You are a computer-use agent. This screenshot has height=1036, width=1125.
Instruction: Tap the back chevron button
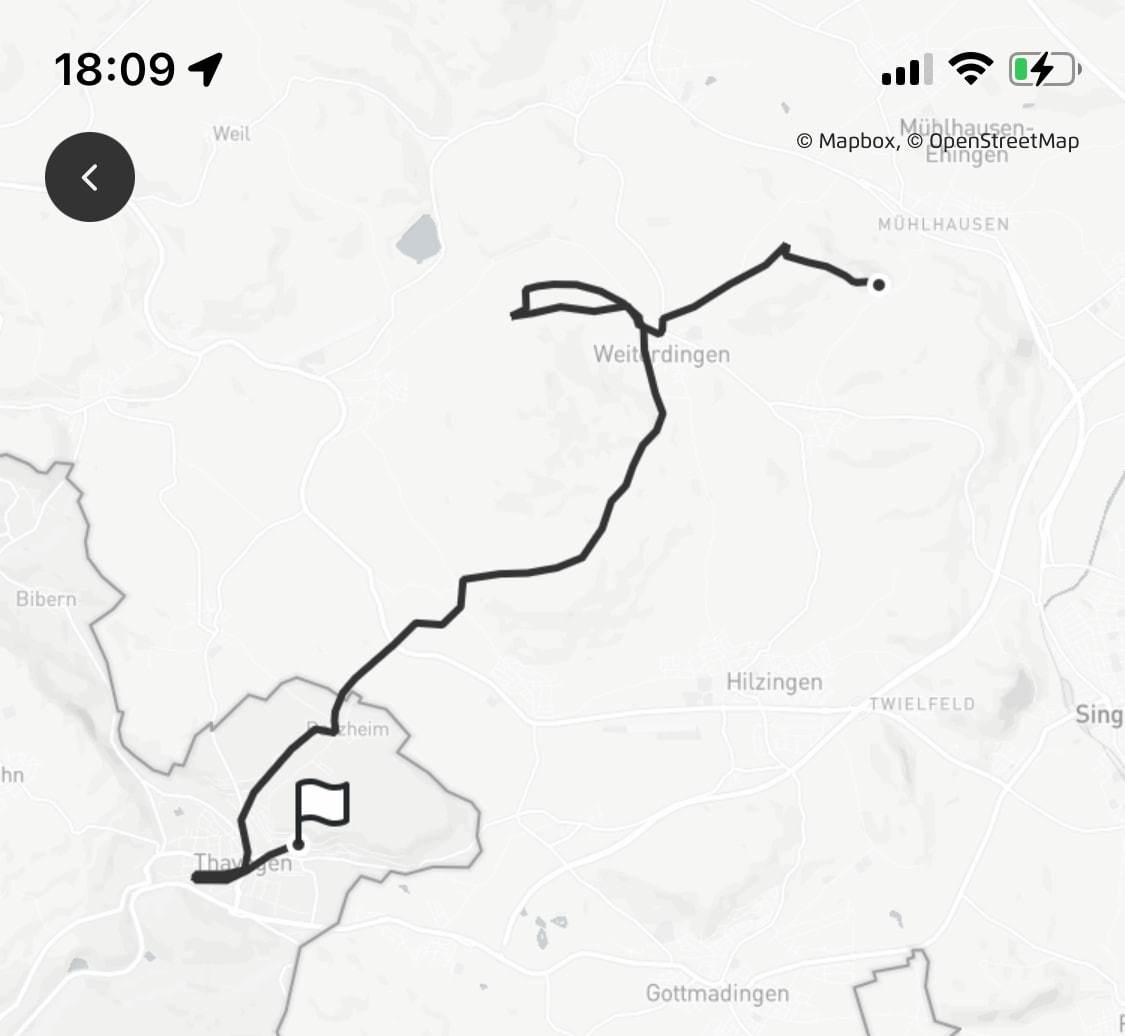[x=90, y=176]
